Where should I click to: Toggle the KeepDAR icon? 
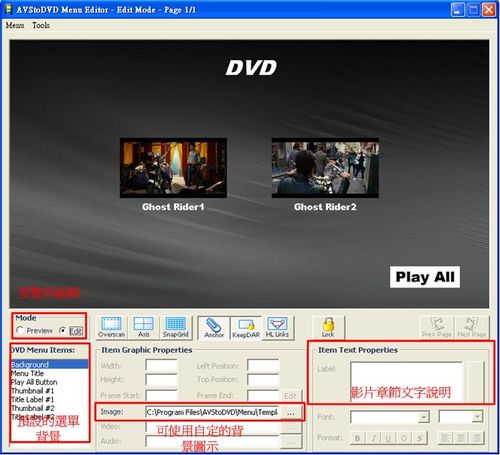coord(246,328)
